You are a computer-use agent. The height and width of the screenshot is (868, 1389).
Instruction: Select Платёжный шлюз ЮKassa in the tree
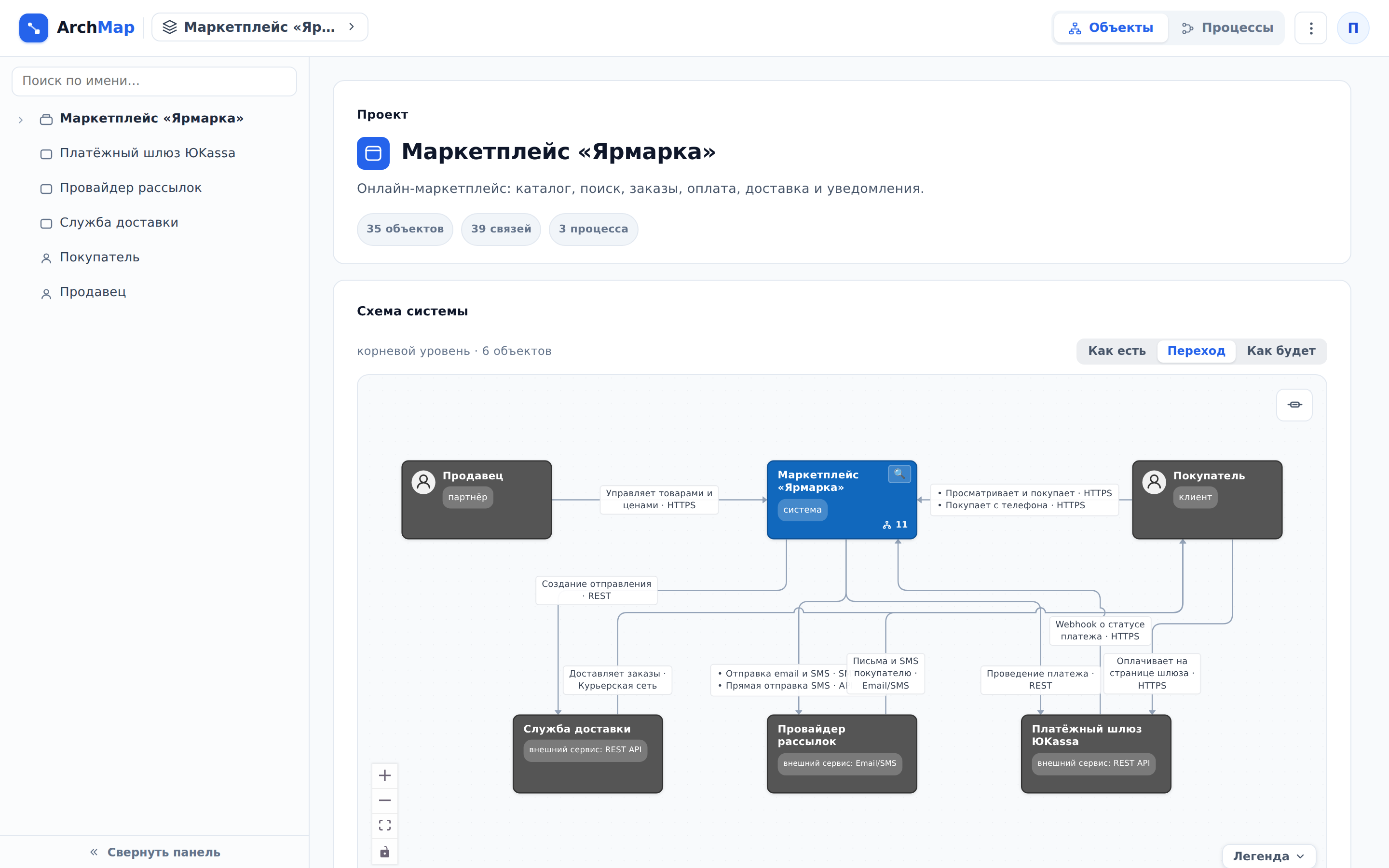[x=148, y=153]
